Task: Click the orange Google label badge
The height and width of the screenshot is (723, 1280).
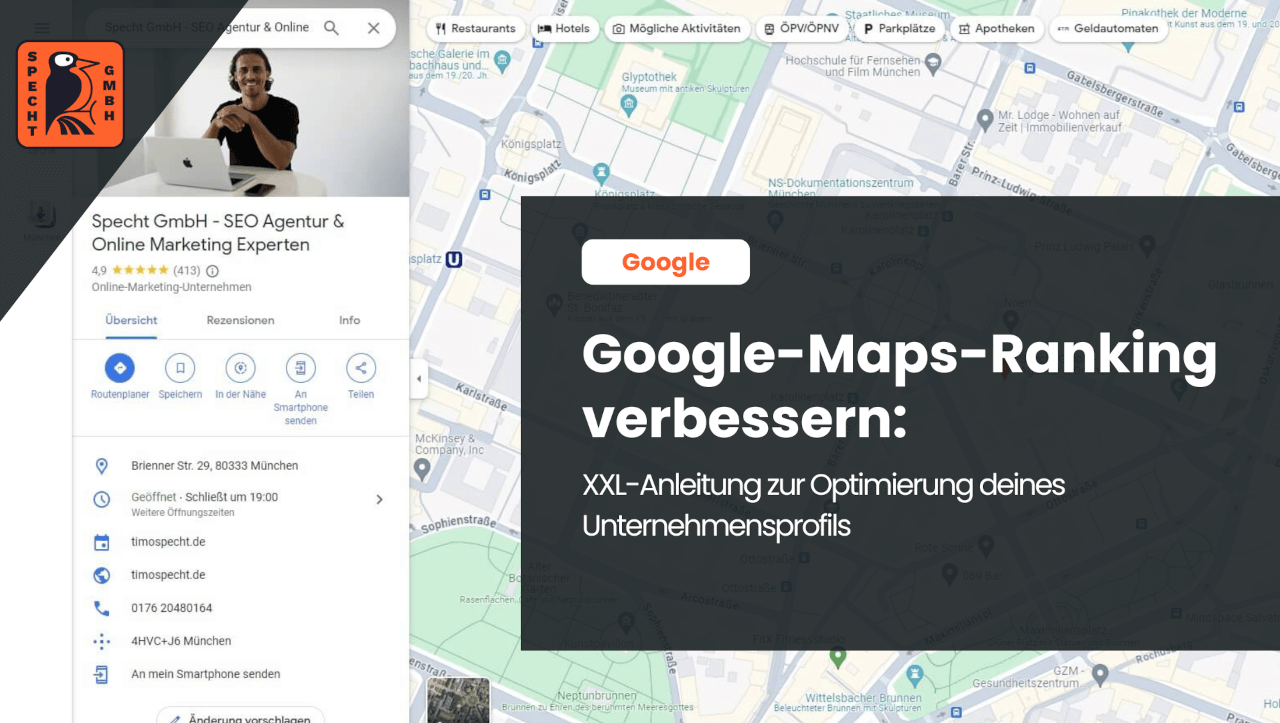Action: (665, 262)
